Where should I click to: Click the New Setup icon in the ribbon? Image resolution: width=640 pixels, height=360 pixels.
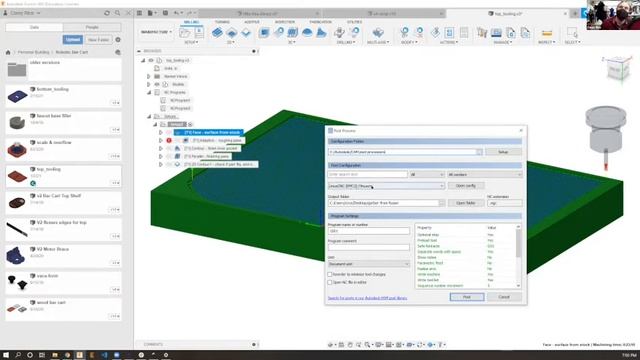(185, 33)
